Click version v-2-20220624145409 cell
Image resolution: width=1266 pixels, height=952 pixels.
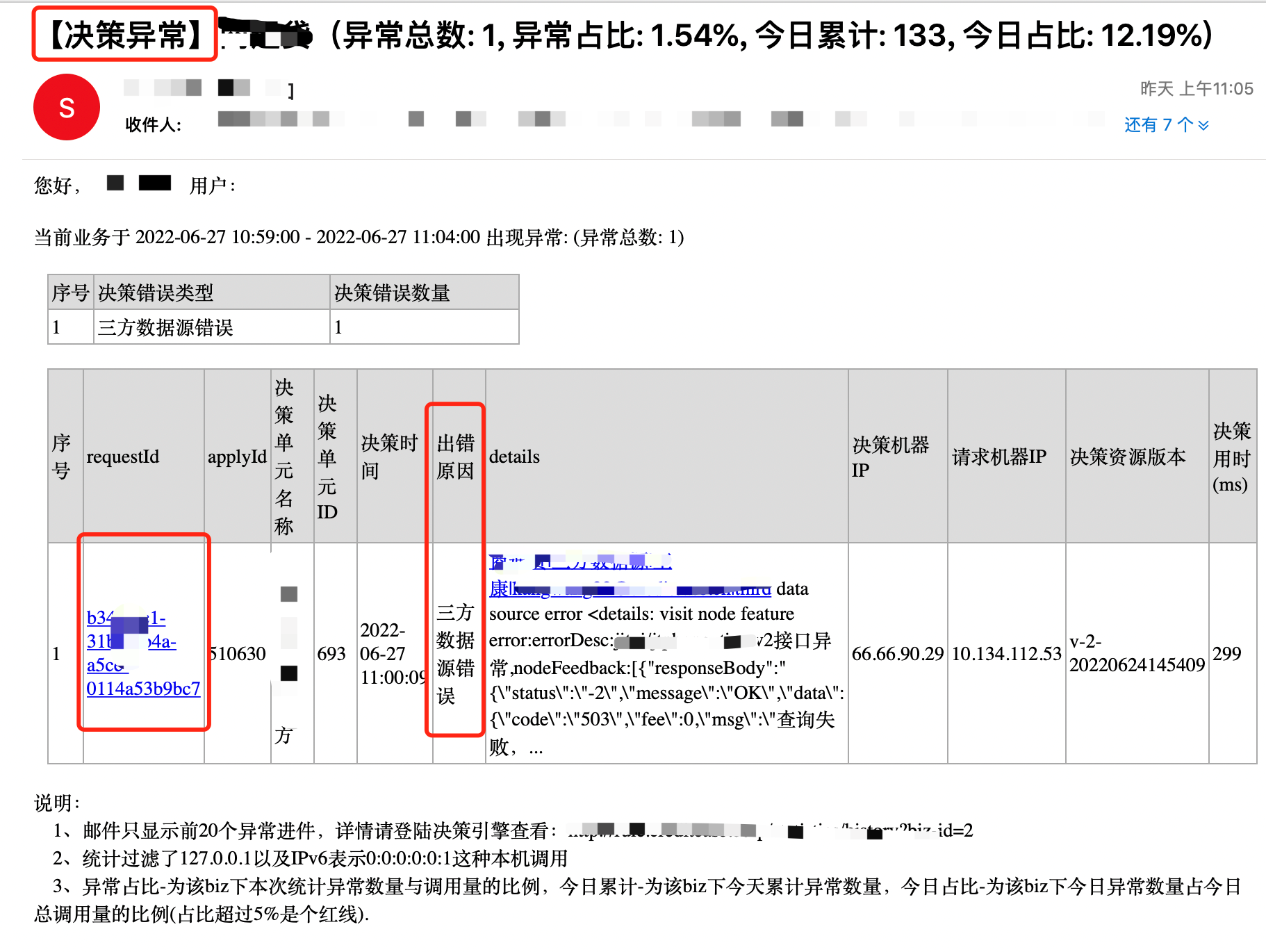tap(1137, 653)
